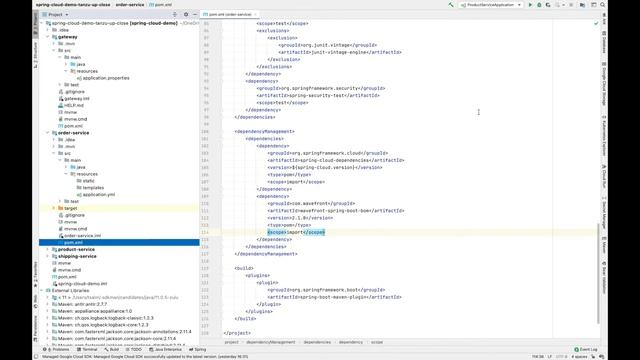Open the Maven right sidebar tab
Image resolution: width=640 pixels, height=360 pixels.
tap(604, 245)
